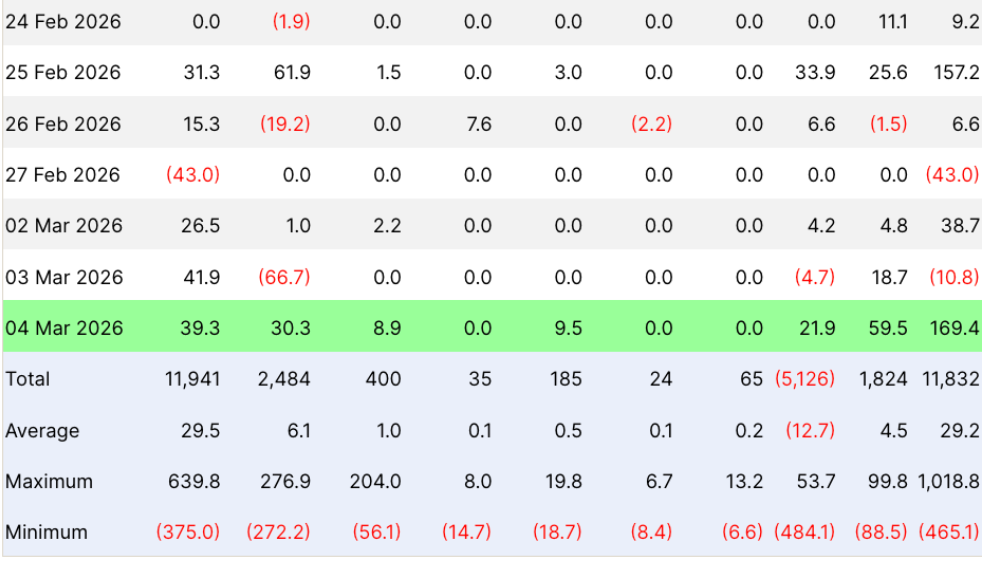This screenshot has height=563, width=982.
Task: Select the 02 Mar 2026 date cell
Action: [64, 226]
